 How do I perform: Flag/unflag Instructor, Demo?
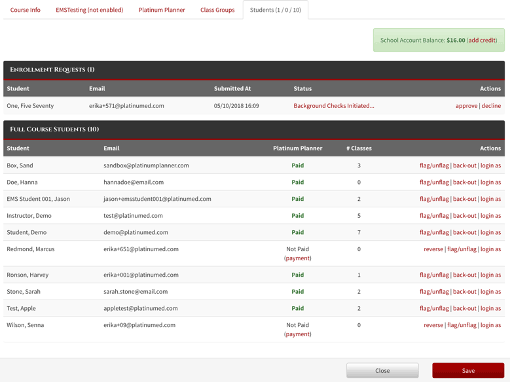coord(434,216)
